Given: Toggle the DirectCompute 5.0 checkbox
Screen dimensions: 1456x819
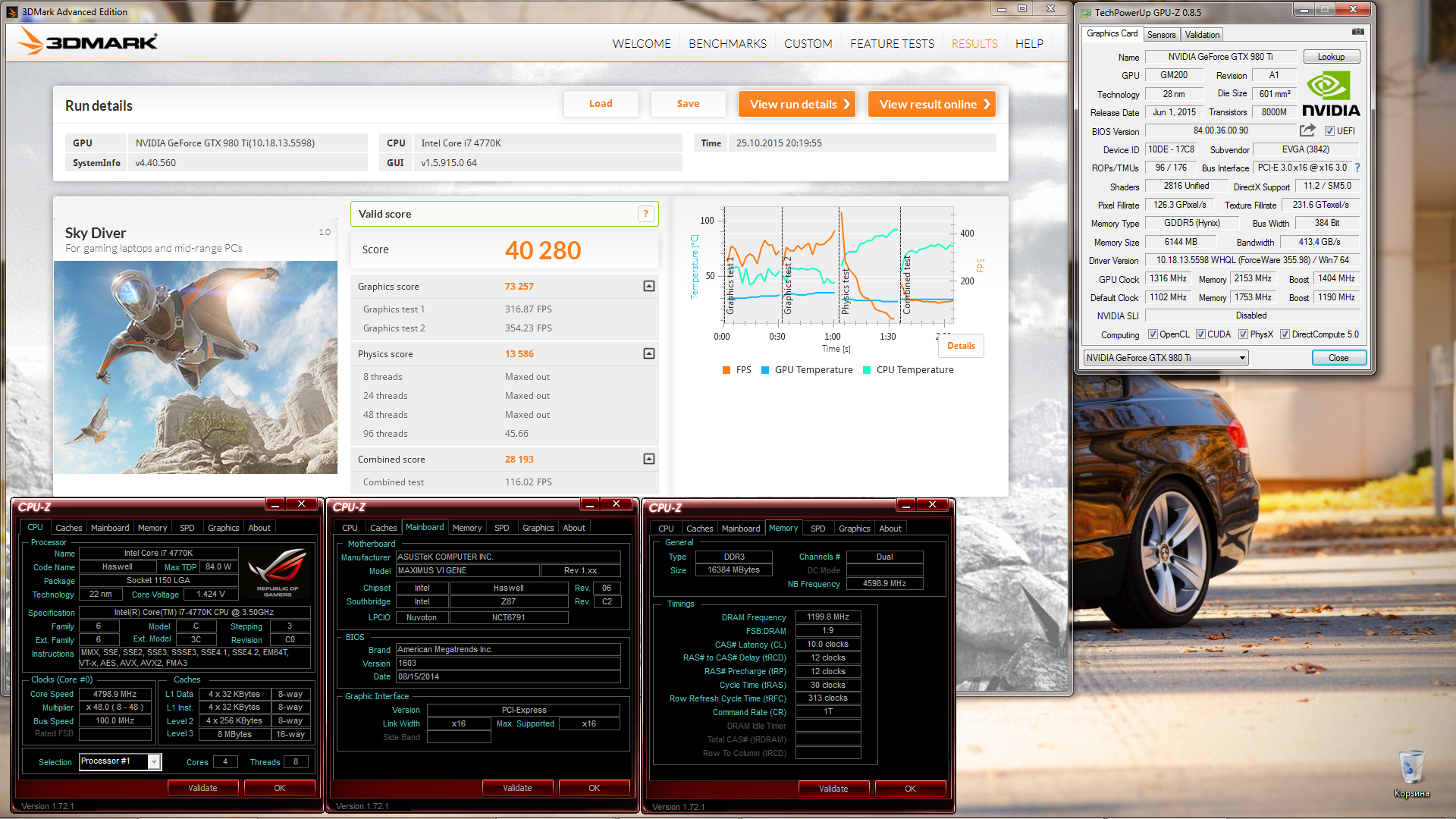Looking at the screenshot, I should [x=1285, y=334].
